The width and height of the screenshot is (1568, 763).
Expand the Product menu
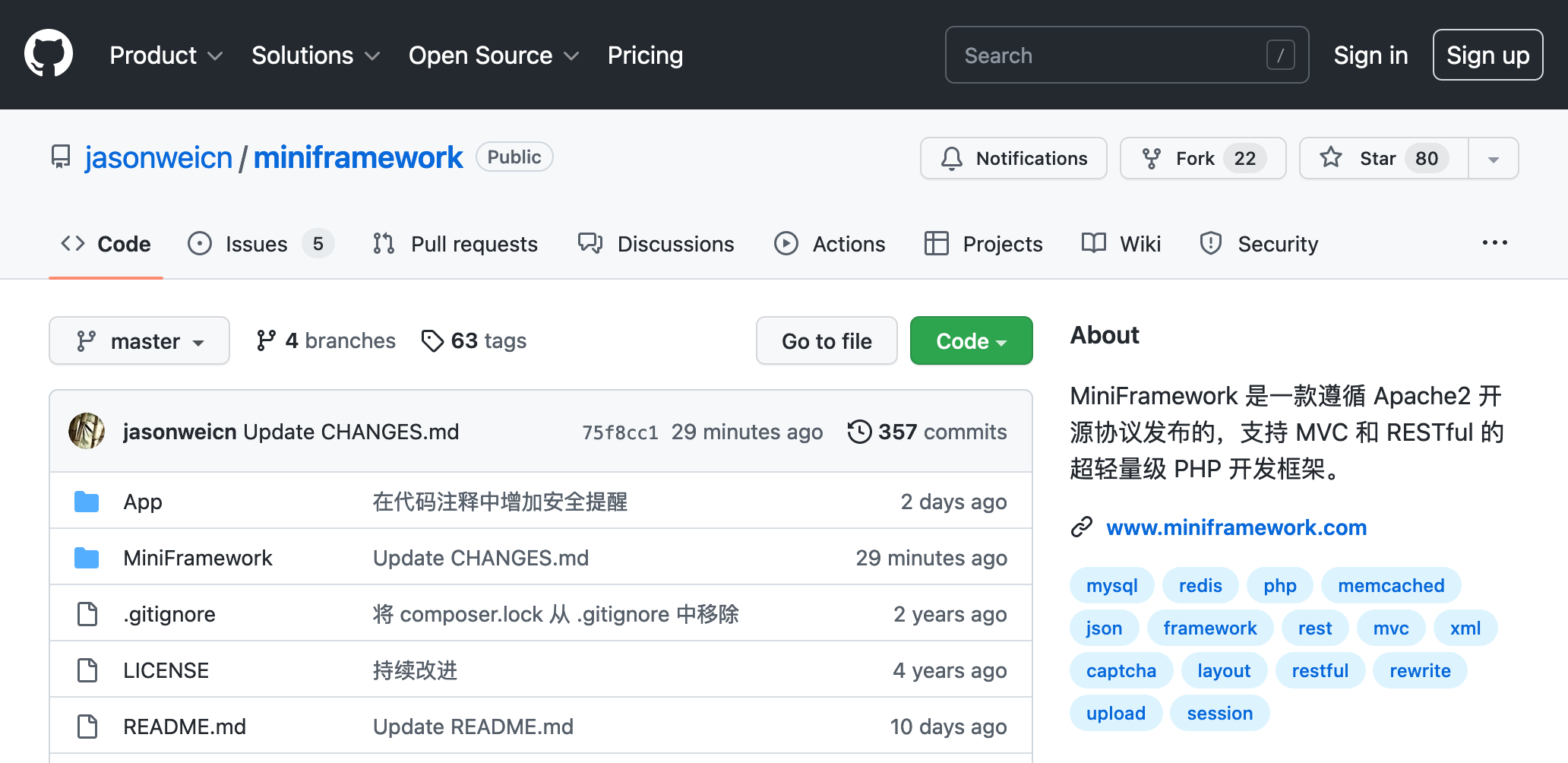tap(166, 55)
